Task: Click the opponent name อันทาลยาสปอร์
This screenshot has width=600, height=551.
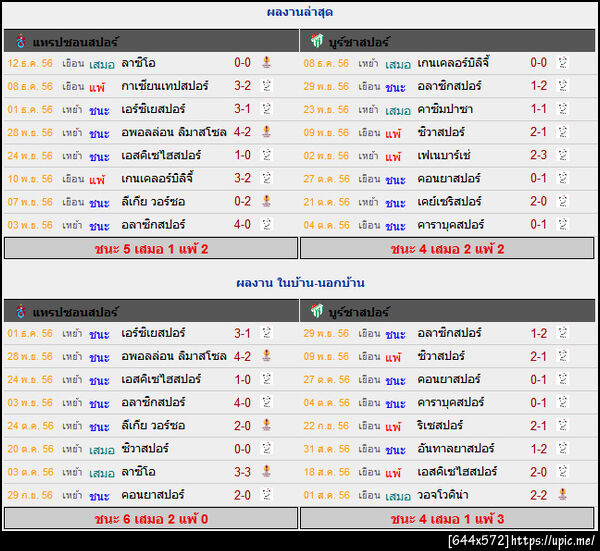Action: 456,448
